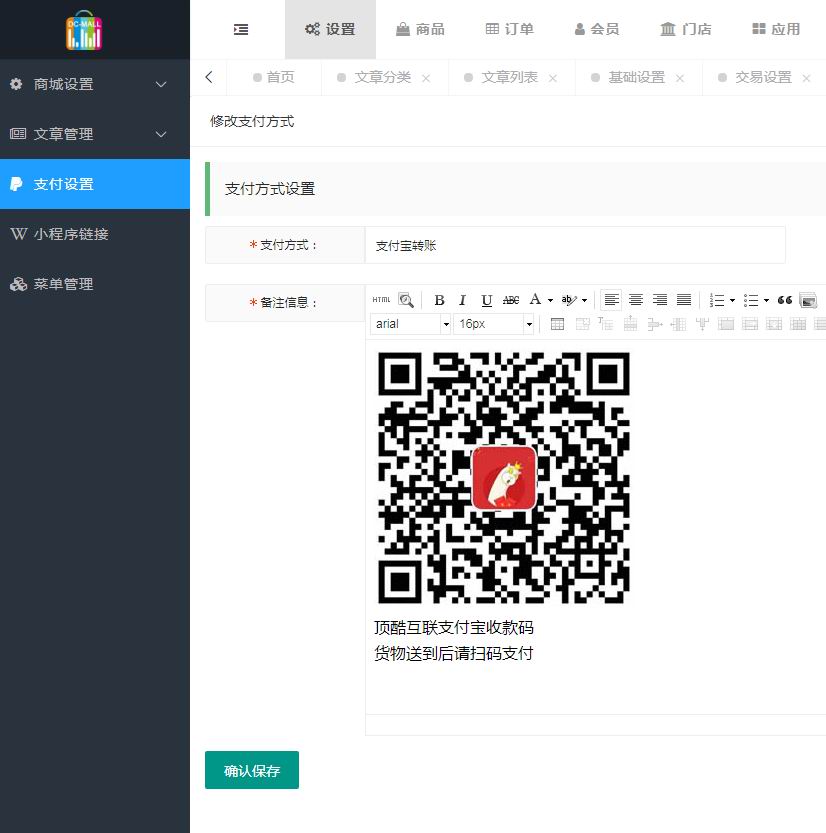Align text left

pos(611,300)
